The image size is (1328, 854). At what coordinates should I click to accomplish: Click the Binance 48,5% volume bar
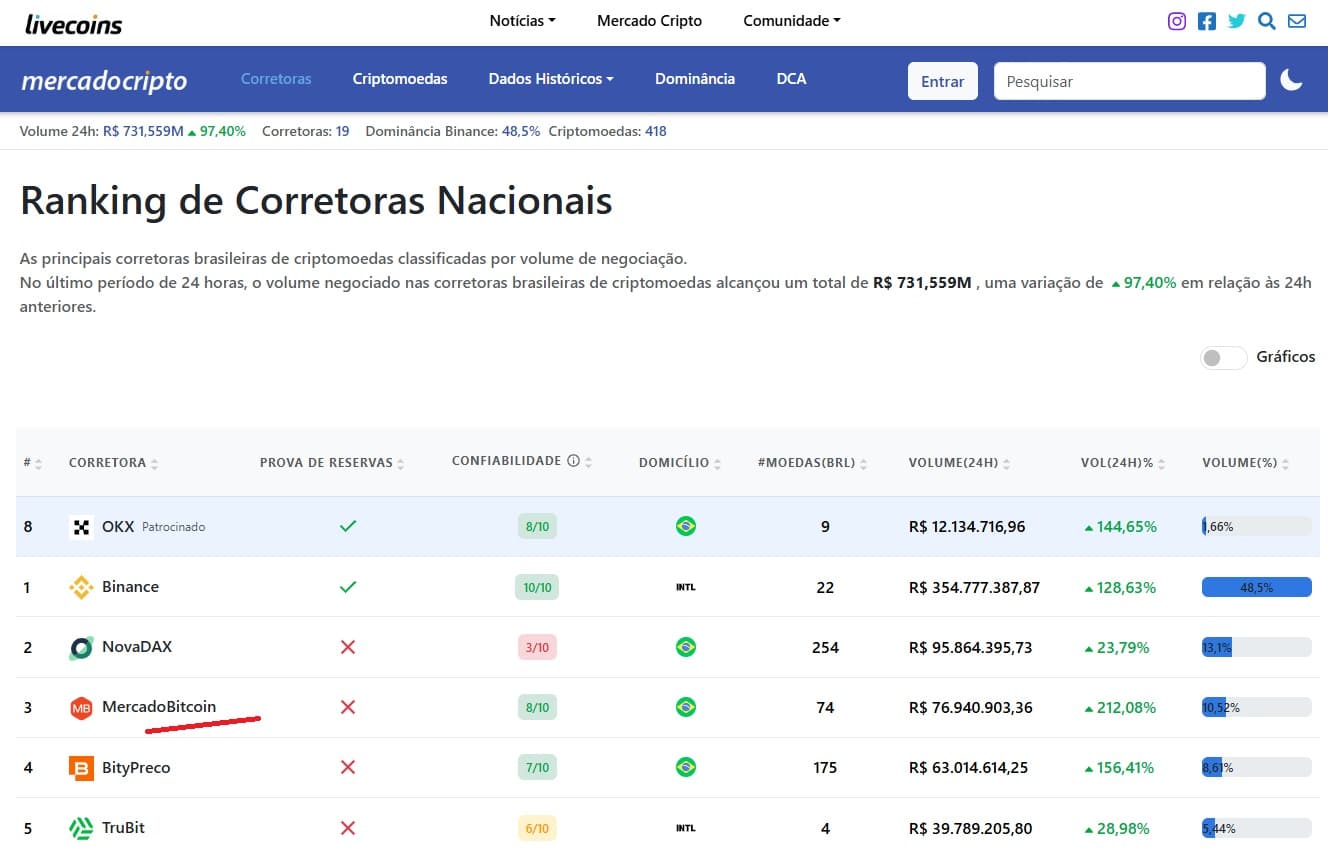coord(1256,587)
